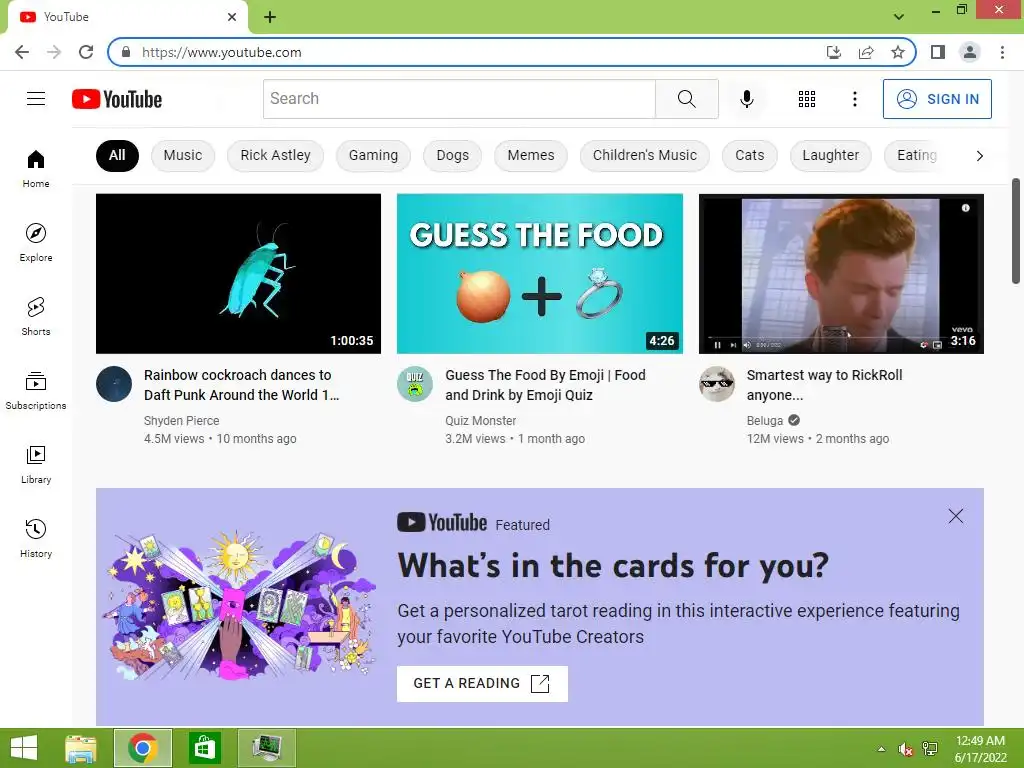Image resolution: width=1024 pixels, height=768 pixels.
Task: Click Chrome icon in taskbar
Action: [x=143, y=748]
